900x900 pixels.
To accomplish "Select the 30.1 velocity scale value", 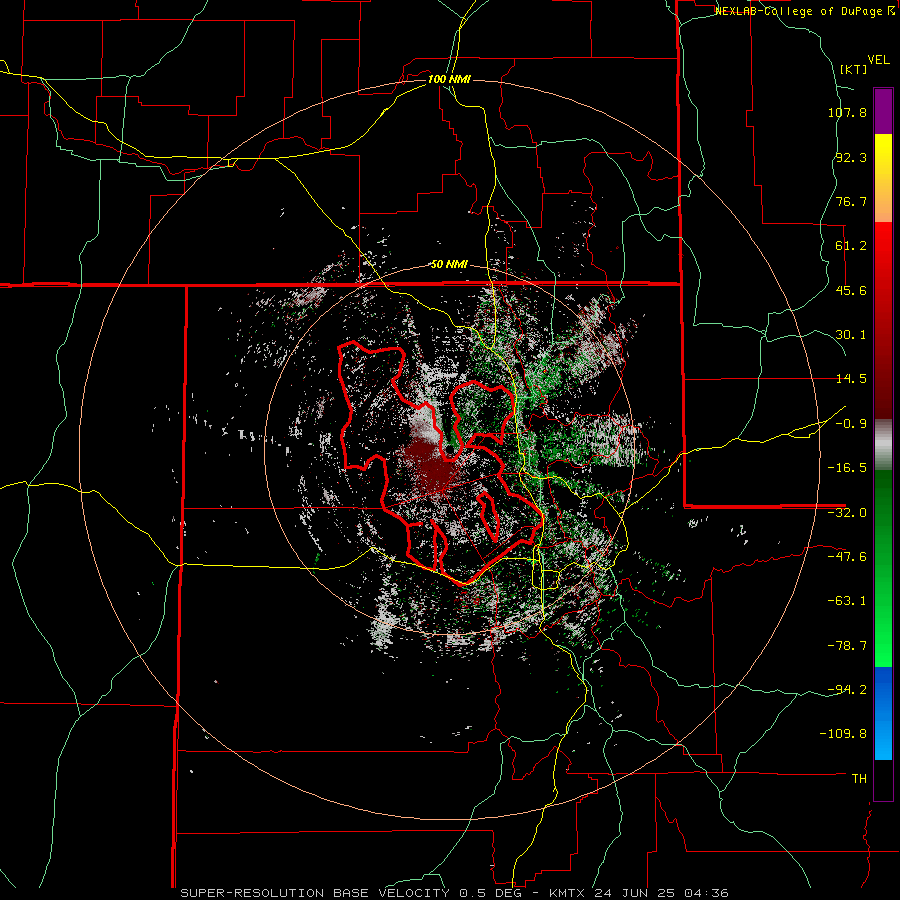I will tap(851, 335).
